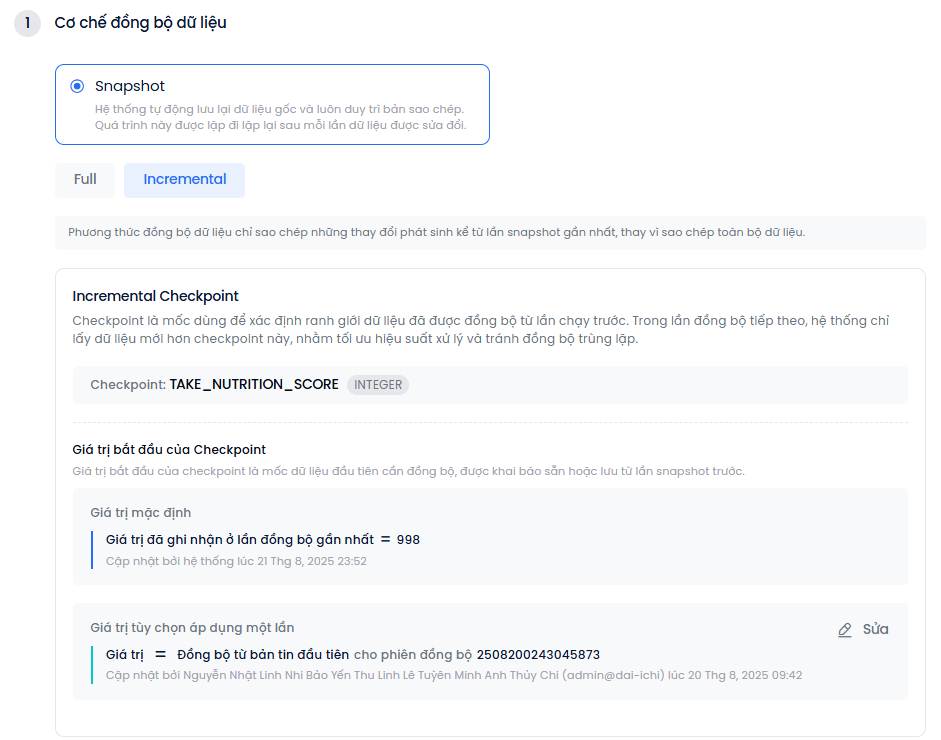Select the Incremental tab
This screenshot has height=740, width=941.
pos(184,180)
